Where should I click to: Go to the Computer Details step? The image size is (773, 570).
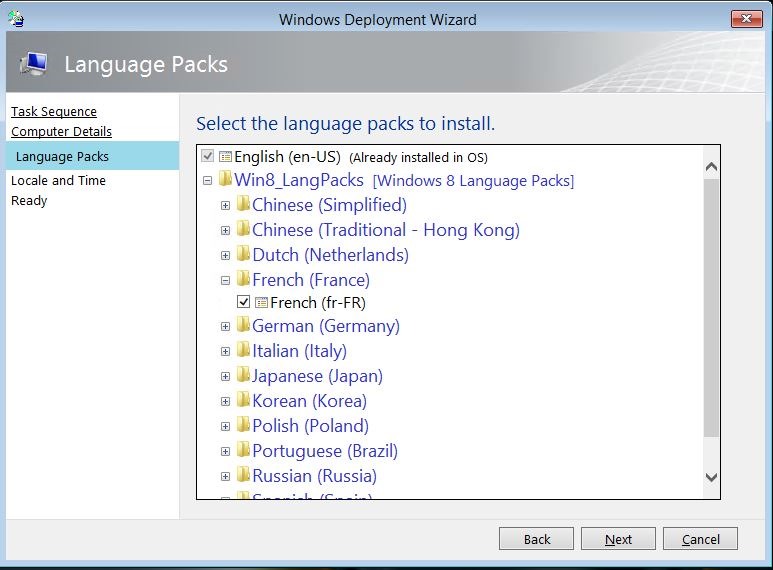61,132
